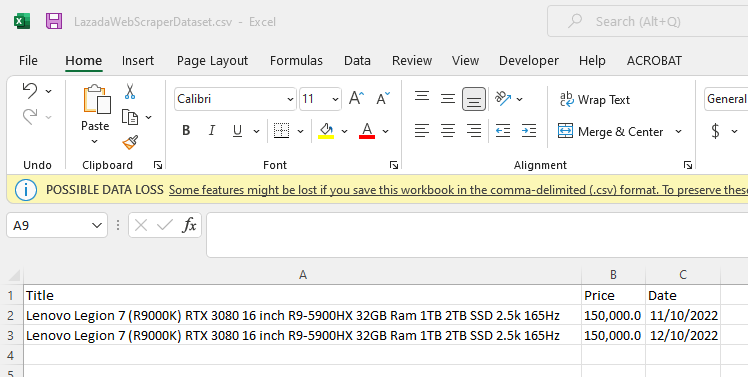748x377 pixels.
Task: Click the Paste clipboard icon
Action: [x=97, y=100]
